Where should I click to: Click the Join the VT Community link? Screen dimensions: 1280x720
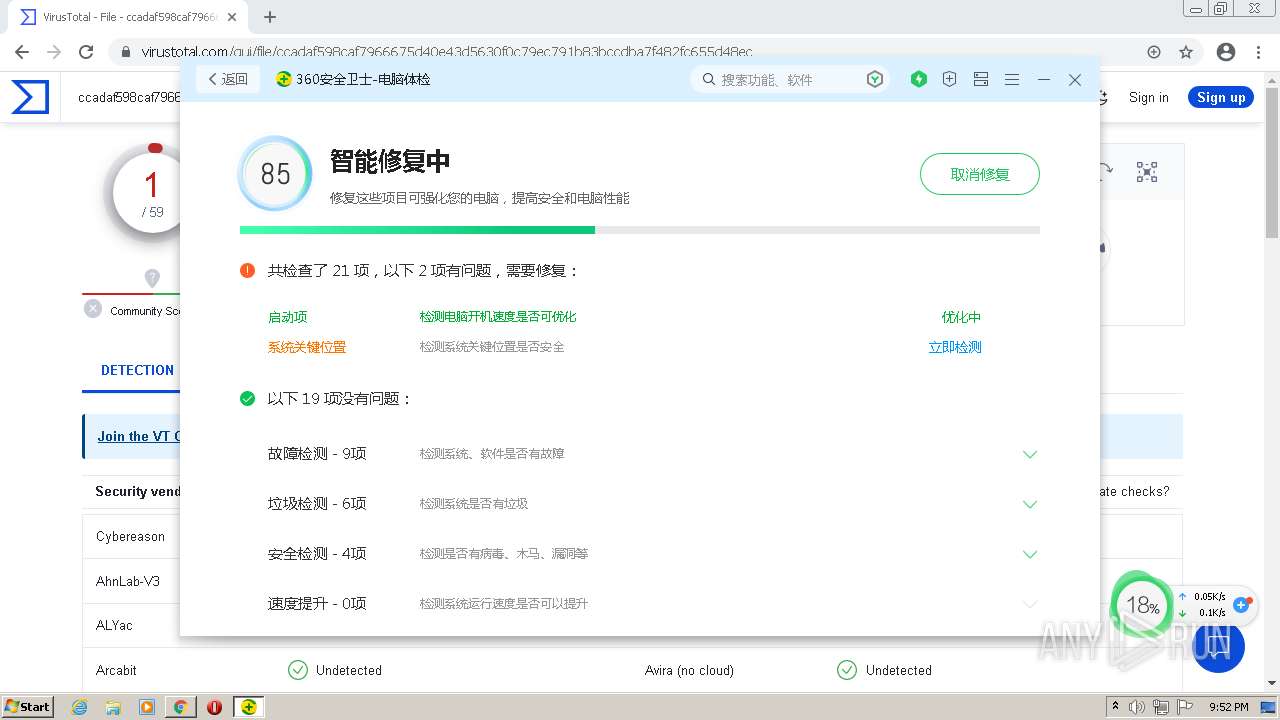[139, 436]
